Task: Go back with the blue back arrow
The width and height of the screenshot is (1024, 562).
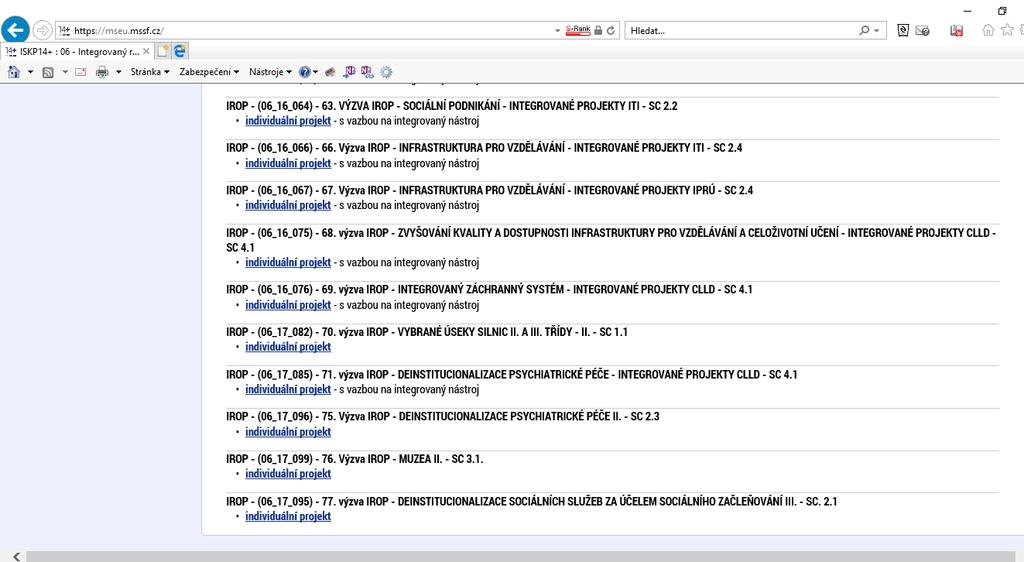Action: coord(16,30)
